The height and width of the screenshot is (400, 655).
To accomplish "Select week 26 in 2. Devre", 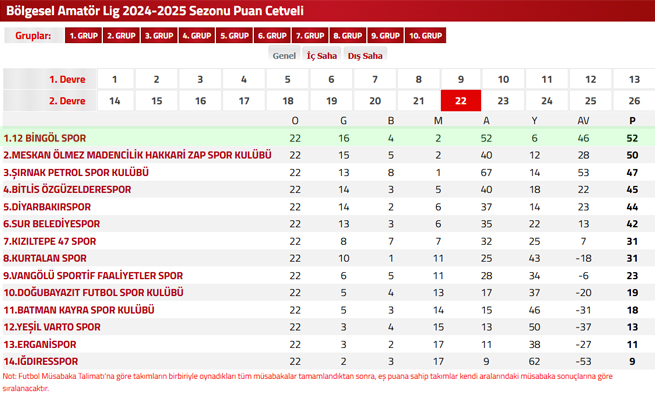I will coord(634,101).
